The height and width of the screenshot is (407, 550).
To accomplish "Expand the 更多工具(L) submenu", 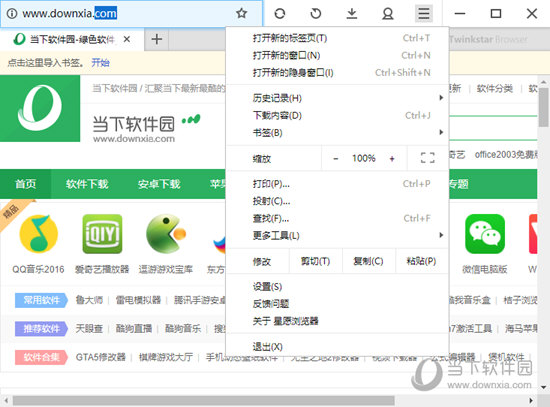I will 337,235.
